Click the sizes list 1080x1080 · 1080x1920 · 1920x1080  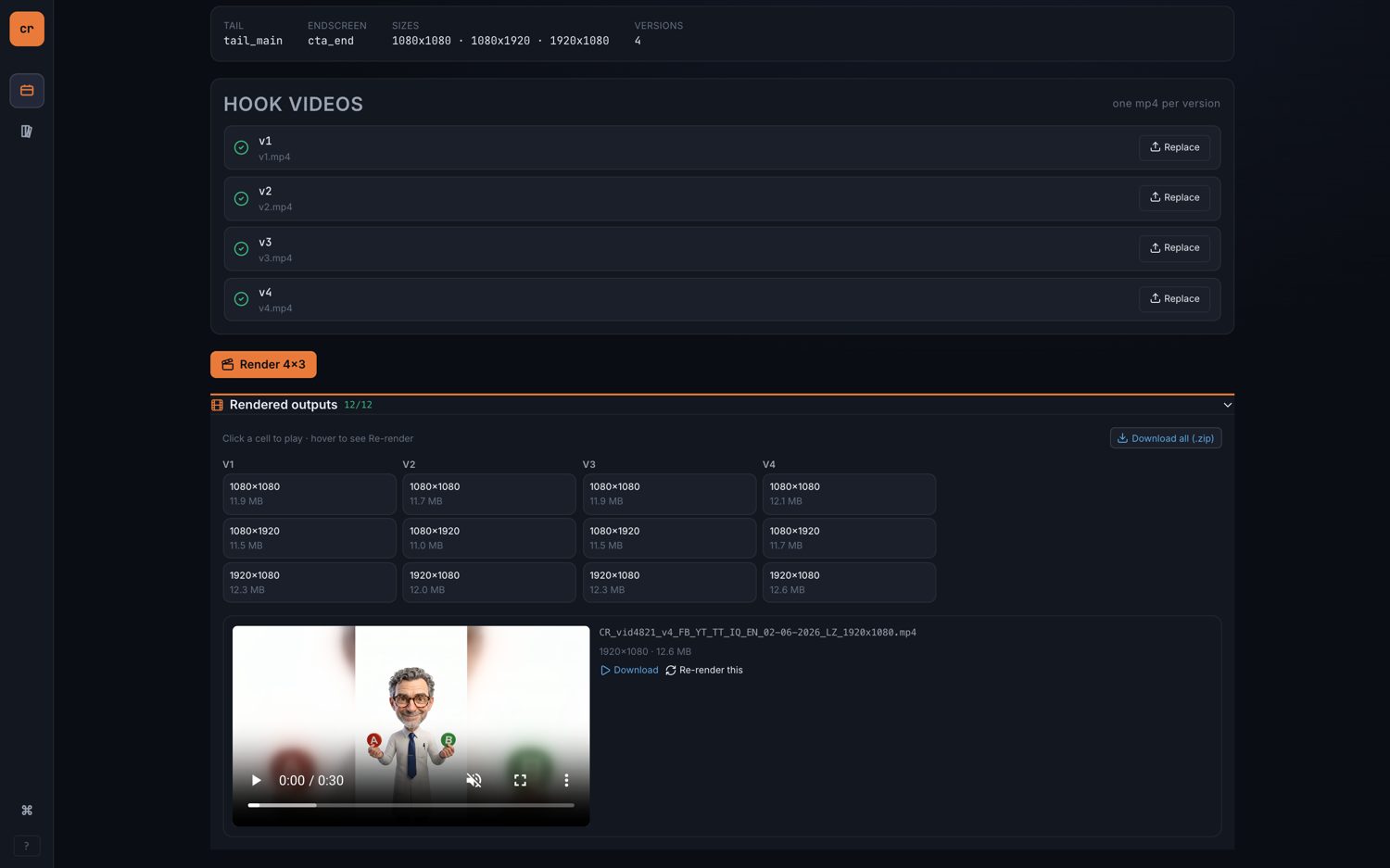[x=500, y=41]
